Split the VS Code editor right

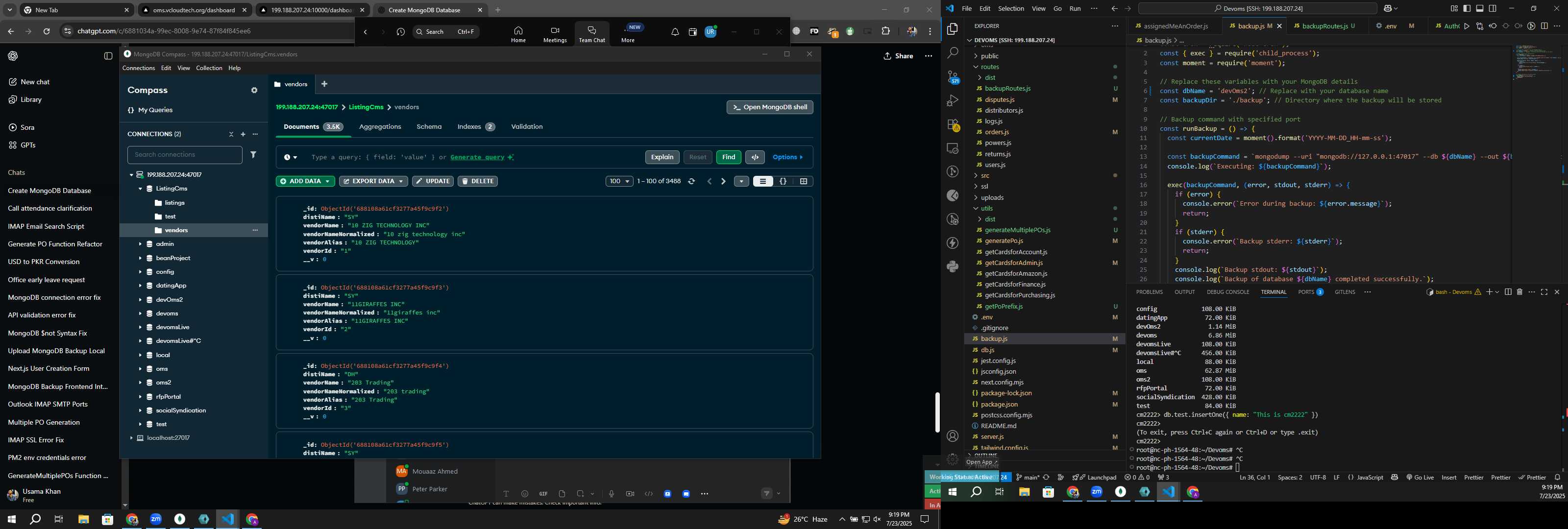click(1544, 26)
